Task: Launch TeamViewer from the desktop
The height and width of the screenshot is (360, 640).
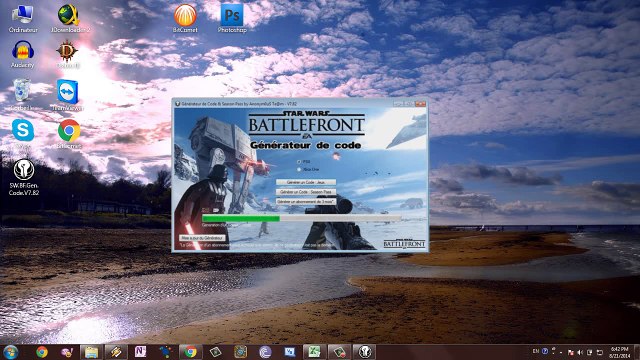Action: pos(68,95)
